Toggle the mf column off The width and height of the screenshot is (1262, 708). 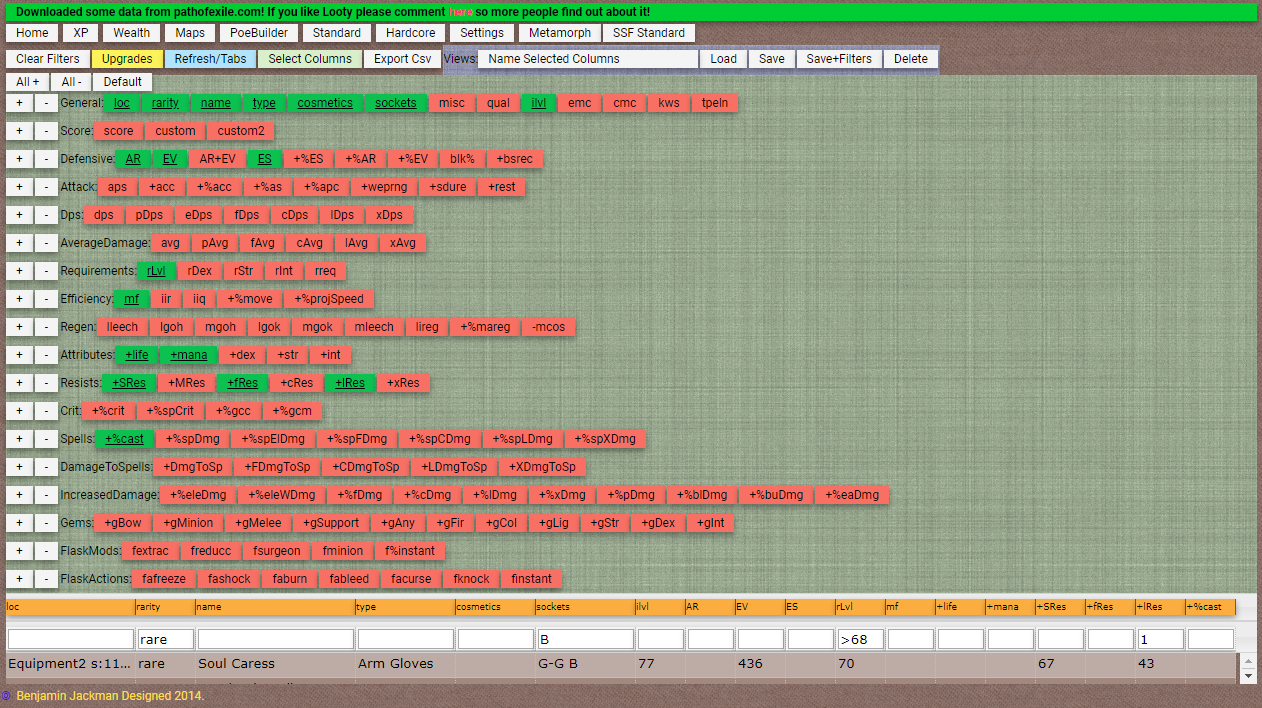tap(132, 299)
